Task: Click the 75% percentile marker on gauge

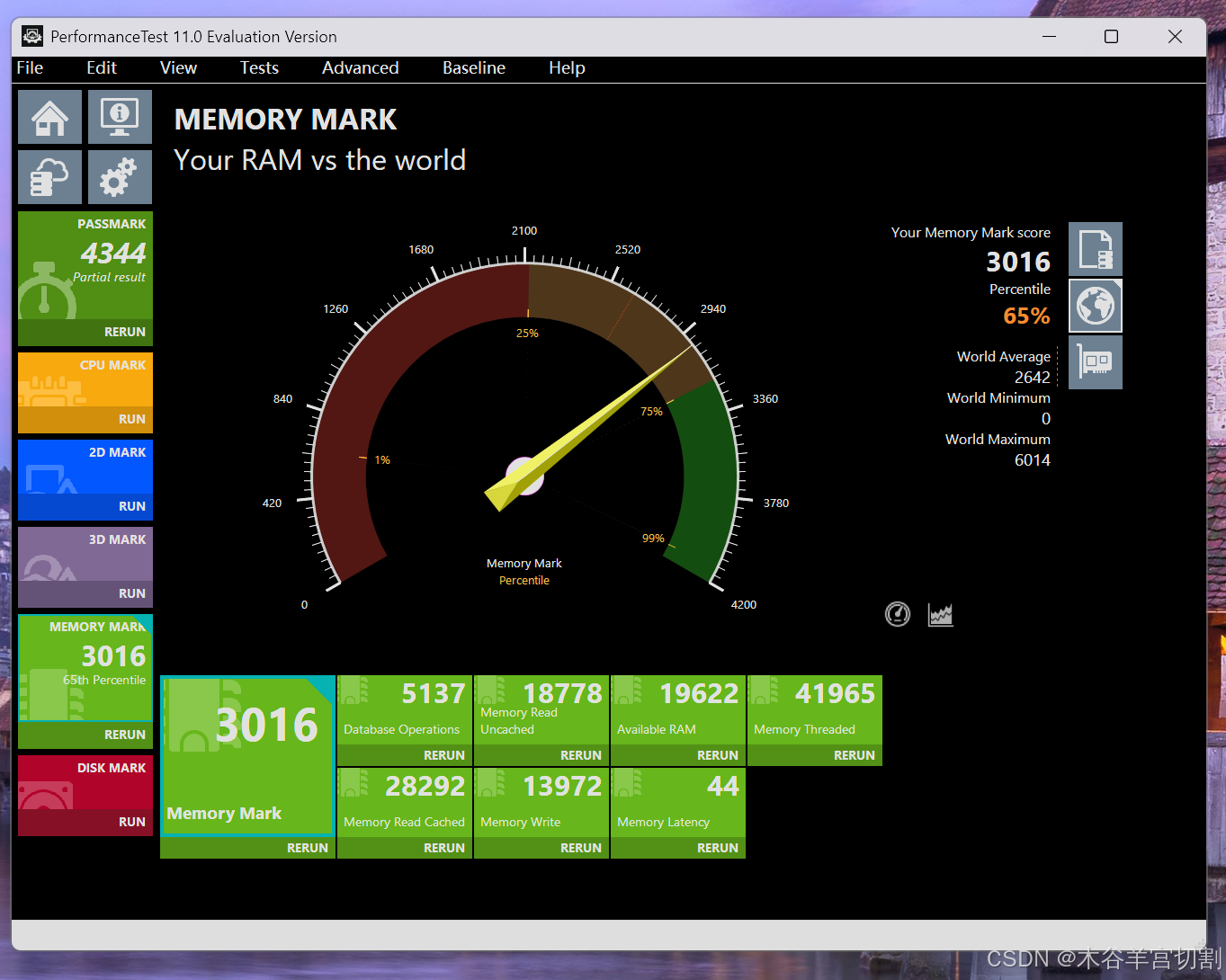Action: pos(651,411)
